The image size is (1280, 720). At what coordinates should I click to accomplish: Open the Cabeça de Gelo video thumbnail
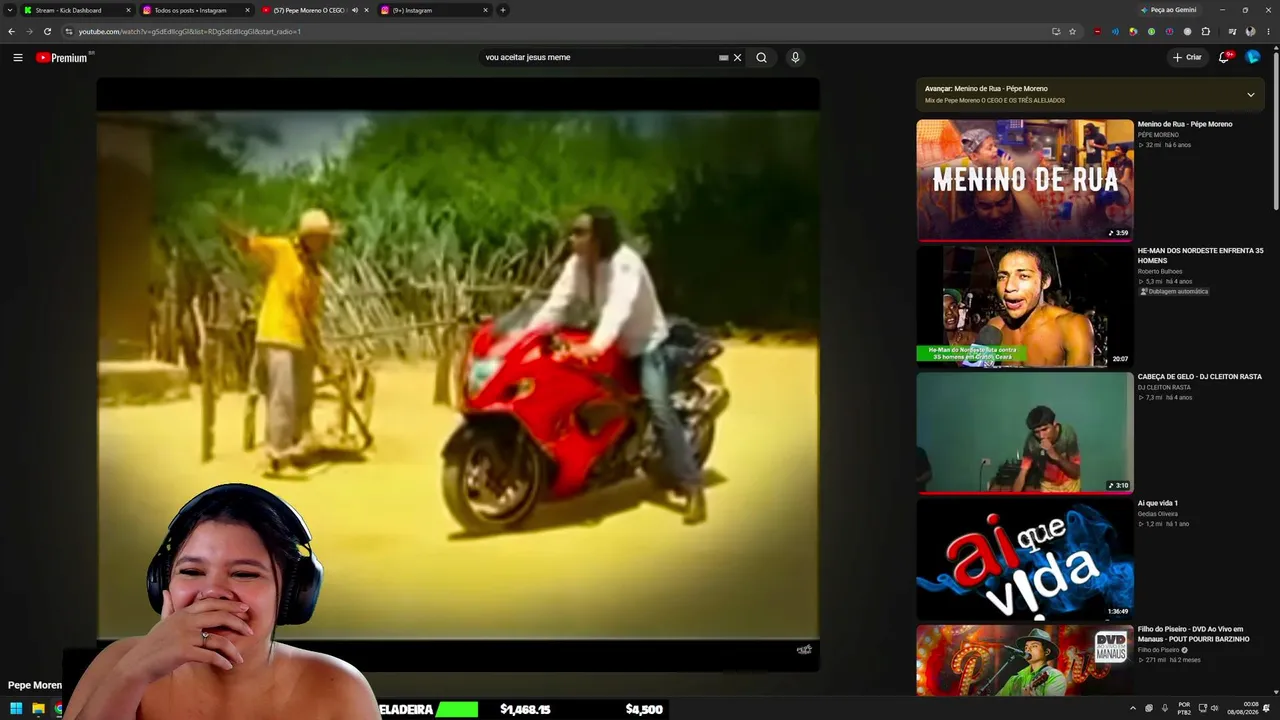(x=1025, y=433)
